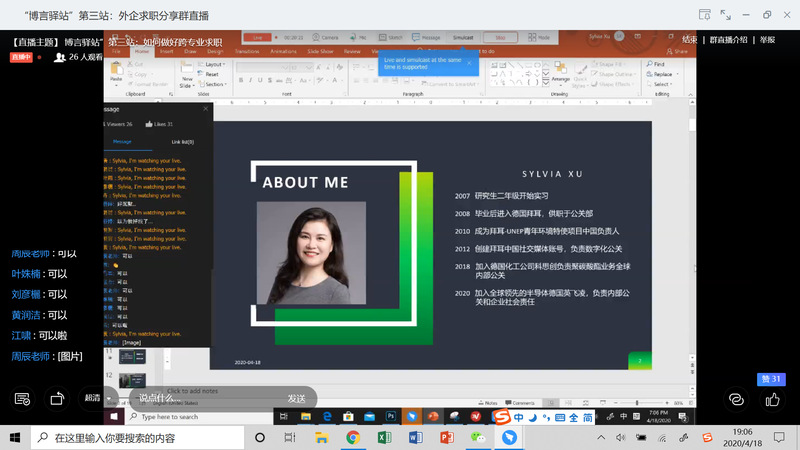Image resolution: width=800 pixels, height=450 pixels.
Task: Toggle text Shadow formatting
Action: click(269, 80)
